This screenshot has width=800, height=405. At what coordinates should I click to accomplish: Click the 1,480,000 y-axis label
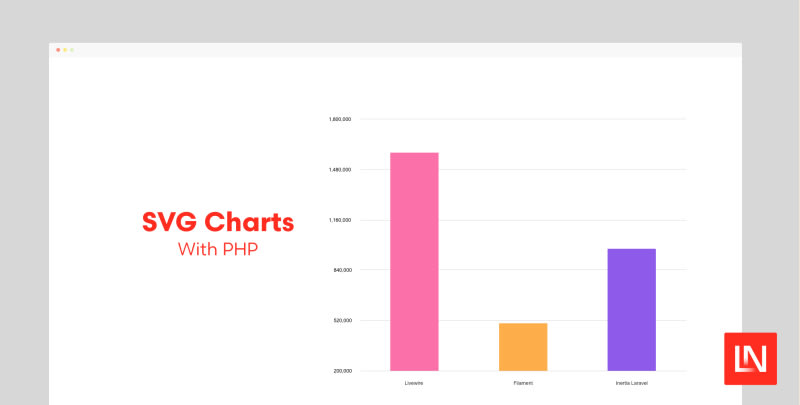339,170
